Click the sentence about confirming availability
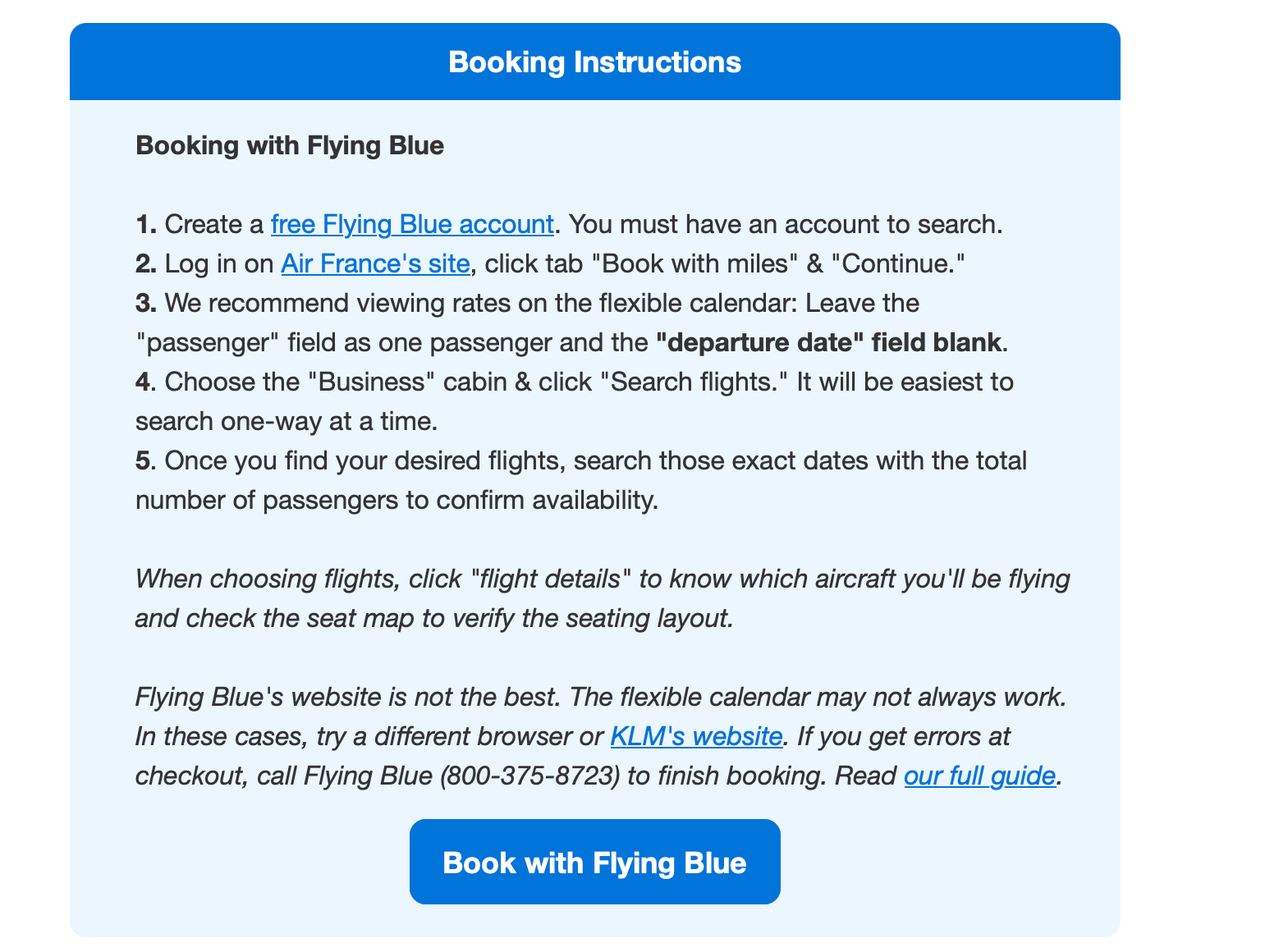Image resolution: width=1279 pixels, height=952 pixels. pos(581,480)
